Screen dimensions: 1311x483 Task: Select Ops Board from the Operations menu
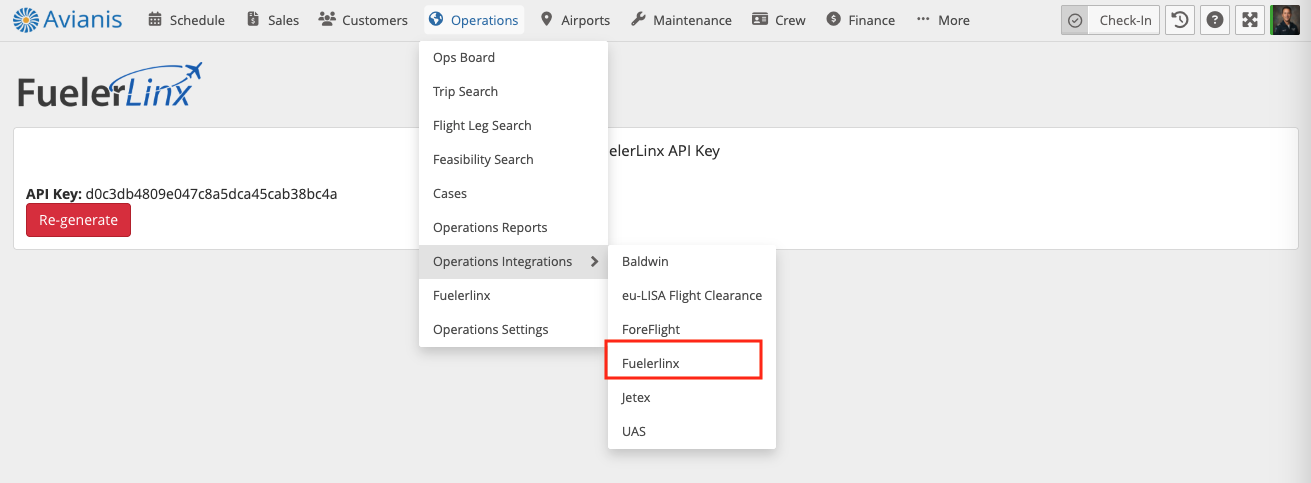[x=464, y=58]
